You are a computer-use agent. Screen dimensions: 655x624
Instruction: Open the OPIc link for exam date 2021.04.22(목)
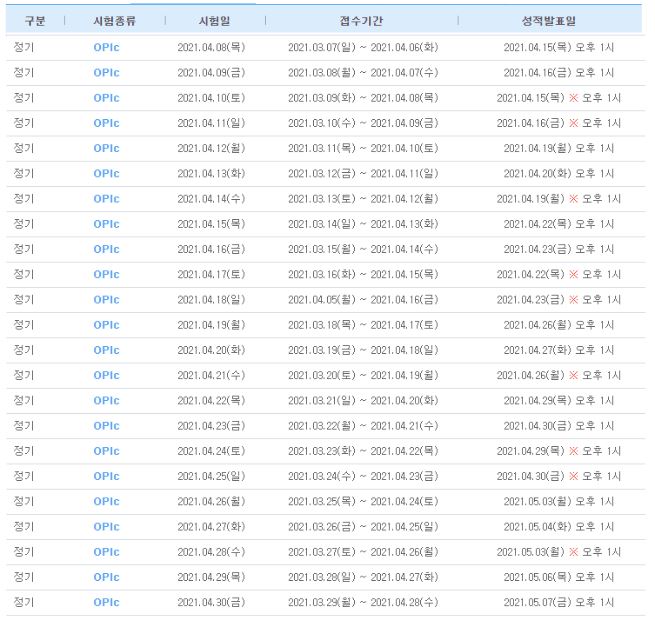click(x=106, y=401)
